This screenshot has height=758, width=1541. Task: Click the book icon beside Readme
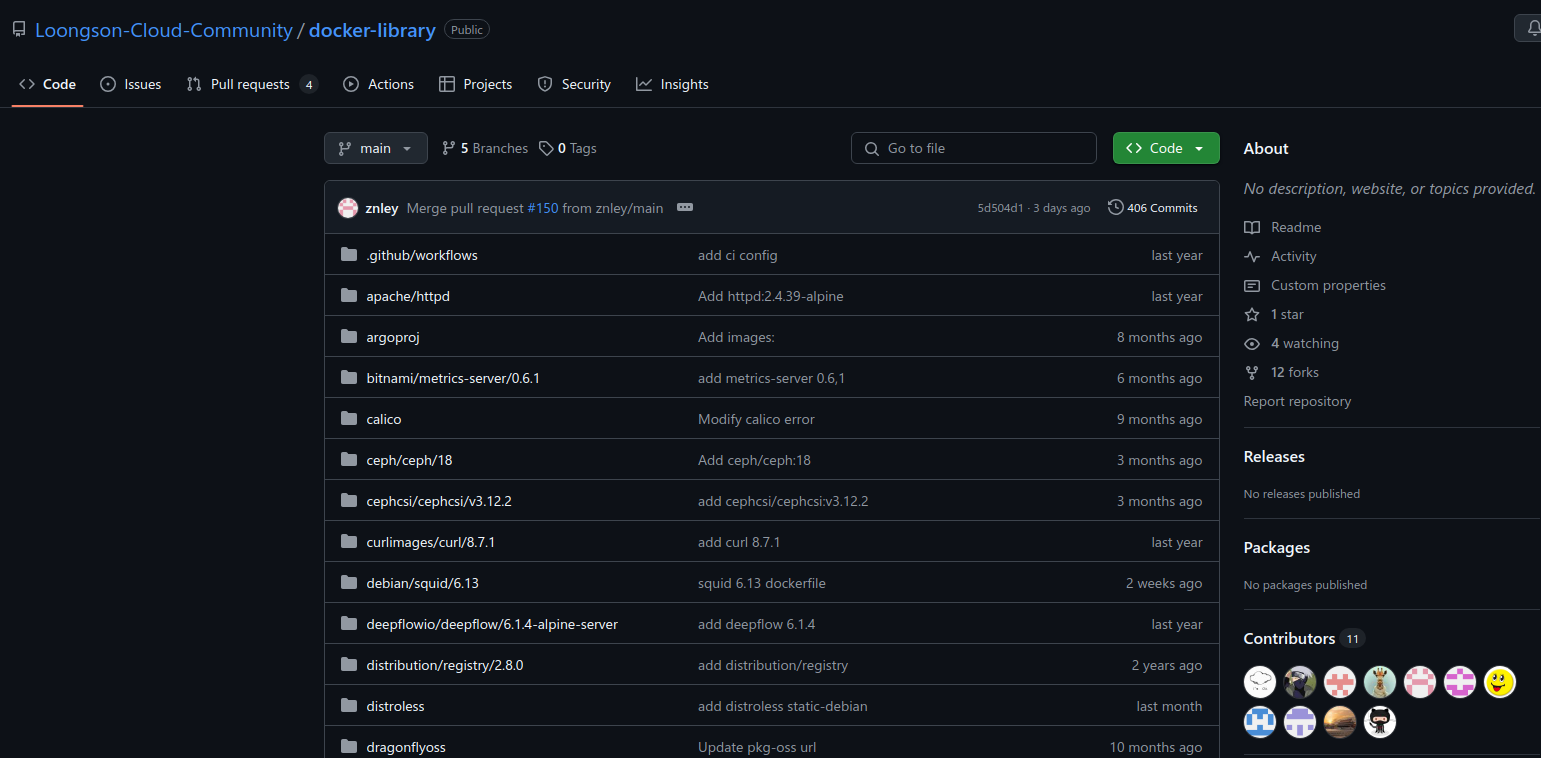tap(1252, 227)
